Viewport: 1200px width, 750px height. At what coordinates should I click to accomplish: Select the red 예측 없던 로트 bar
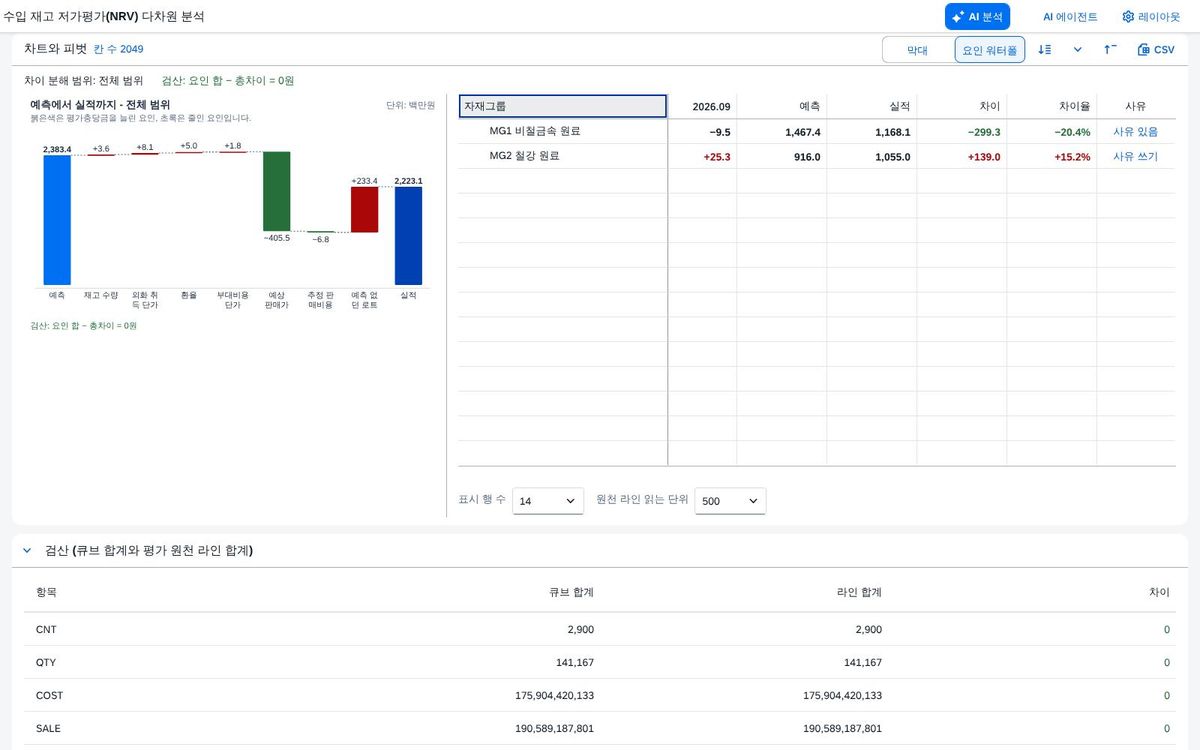tap(364, 209)
